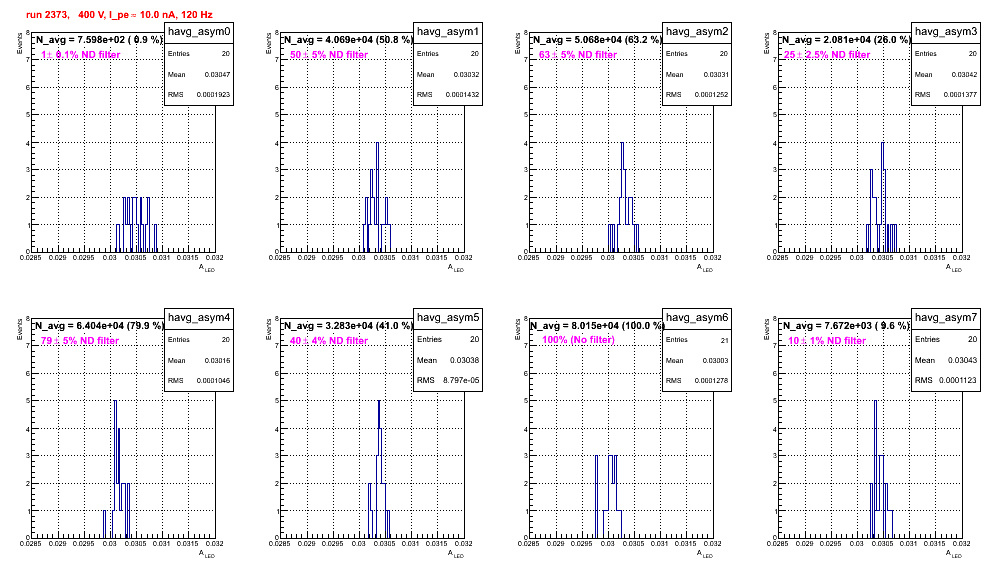This screenshot has width=996, height=572.
Task: Click RMS value 0.0001377 in havg_asym3 stats
Action: [x=960, y=95]
